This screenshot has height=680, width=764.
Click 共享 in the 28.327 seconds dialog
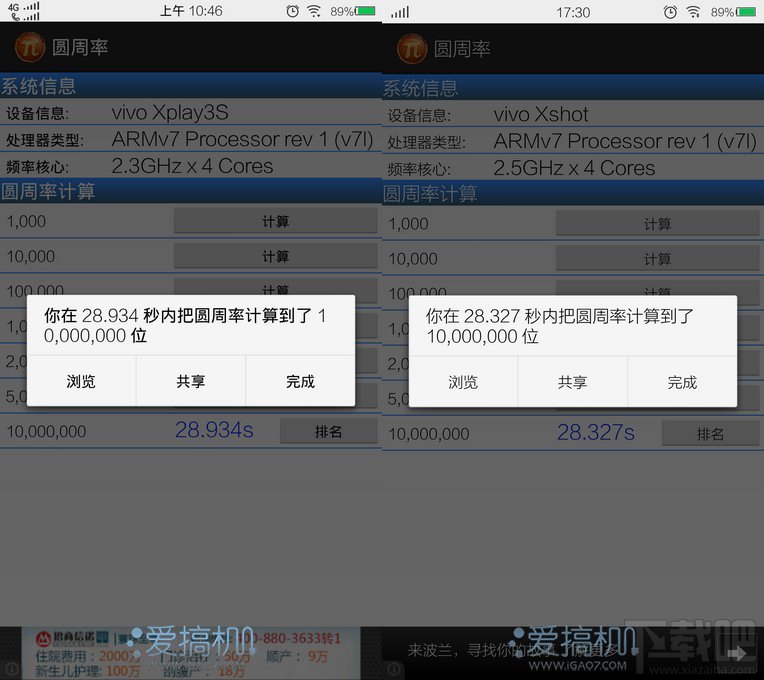[573, 382]
